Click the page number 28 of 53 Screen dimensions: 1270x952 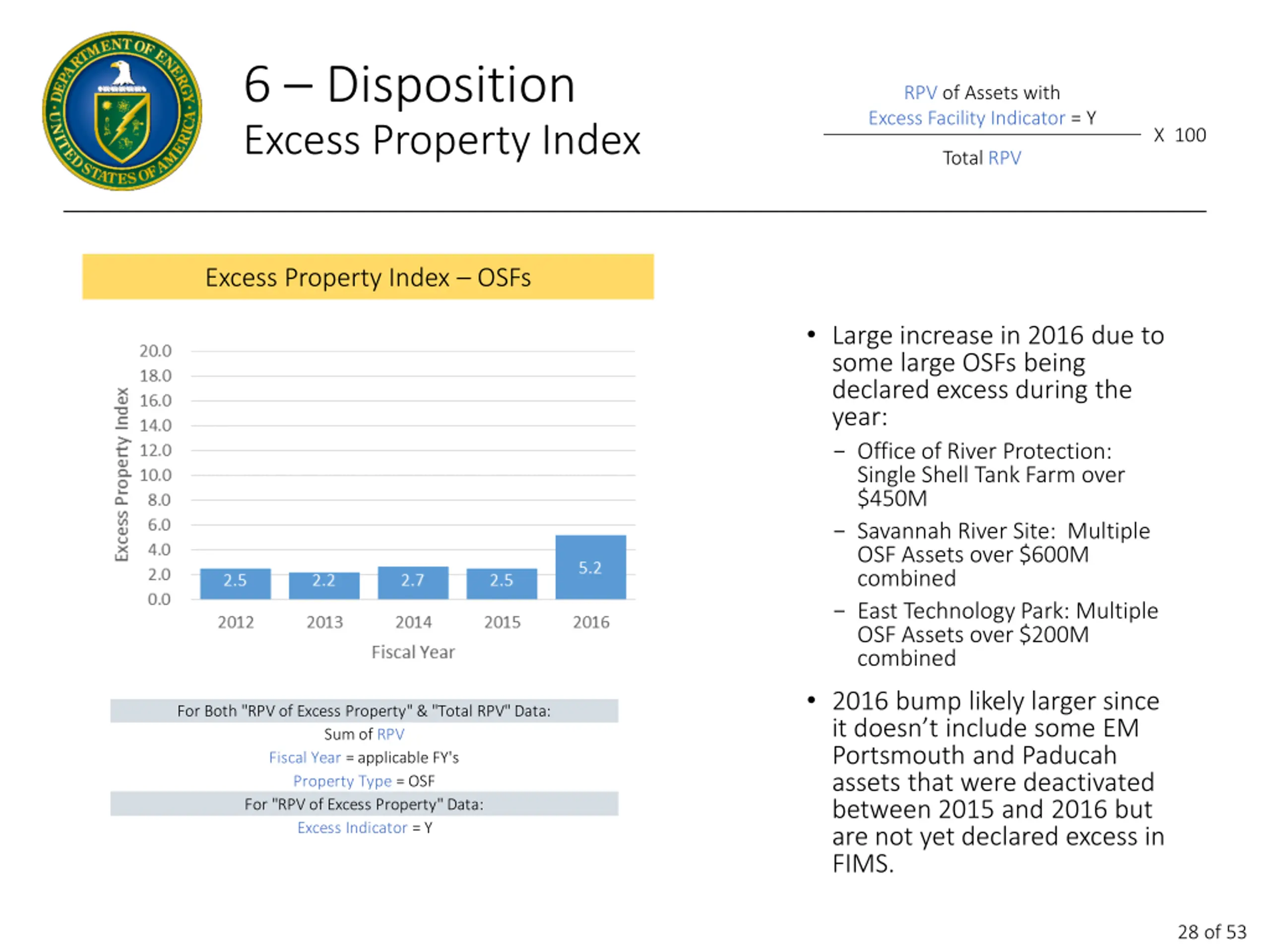pyautogui.click(x=1211, y=931)
